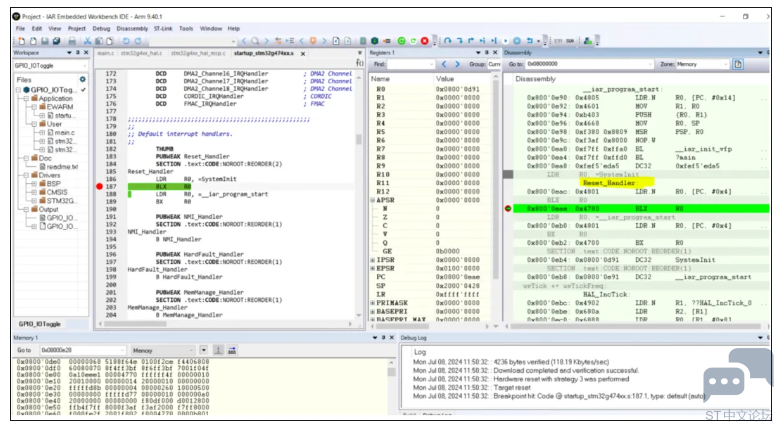
Task: Click the Step Into debug icon
Action: click(x=459, y=41)
